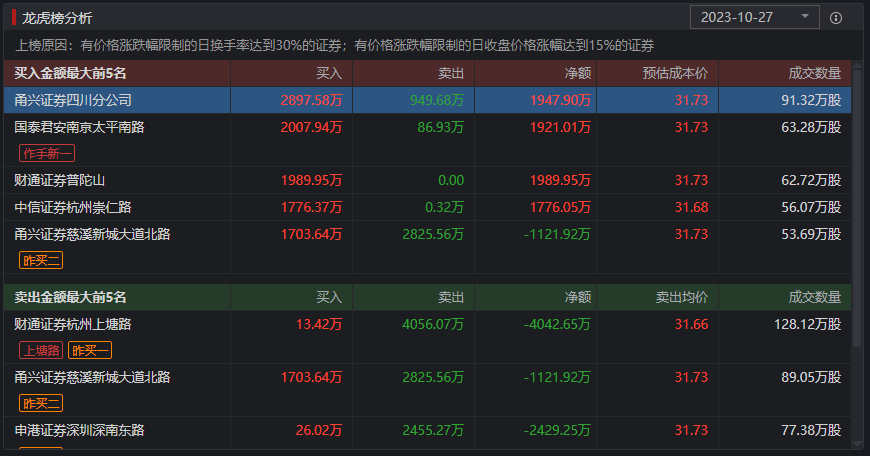Click the buy value 2897.58万
Image resolution: width=870 pixels, height=456 pixels.
(311, 100)
